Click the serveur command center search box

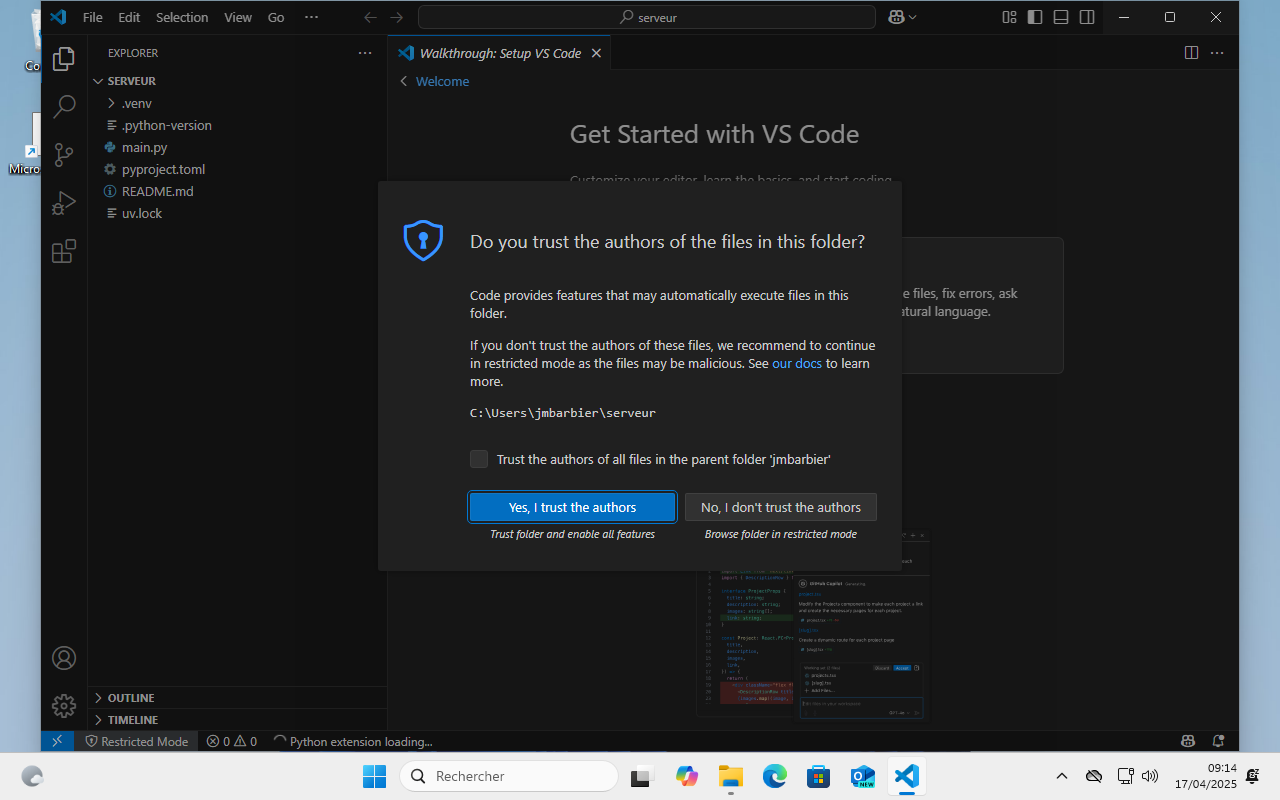[x=647, y=17]
